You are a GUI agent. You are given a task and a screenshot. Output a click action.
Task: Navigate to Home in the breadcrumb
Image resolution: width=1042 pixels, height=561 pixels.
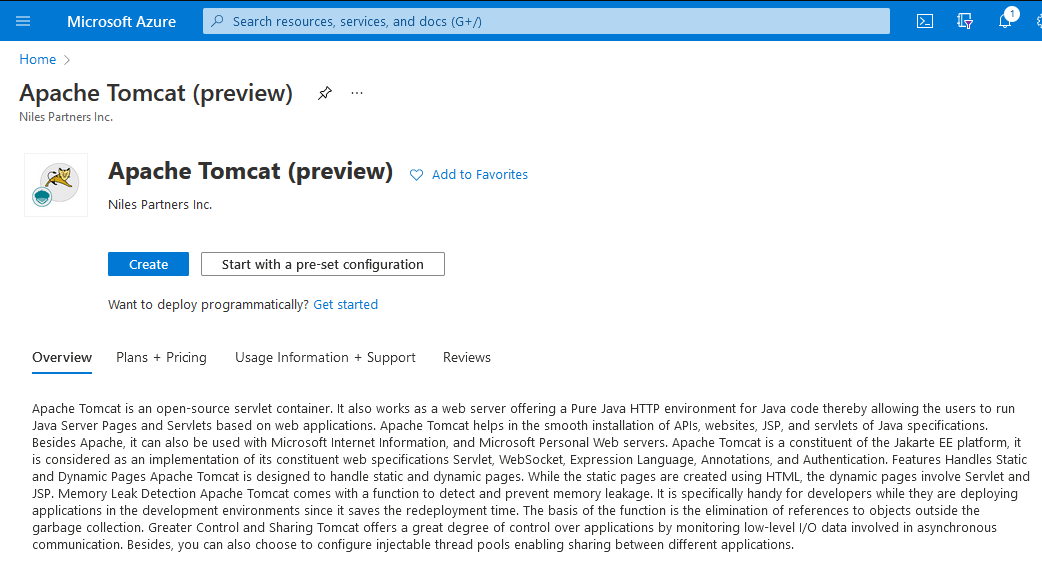[x=38, y=60]
